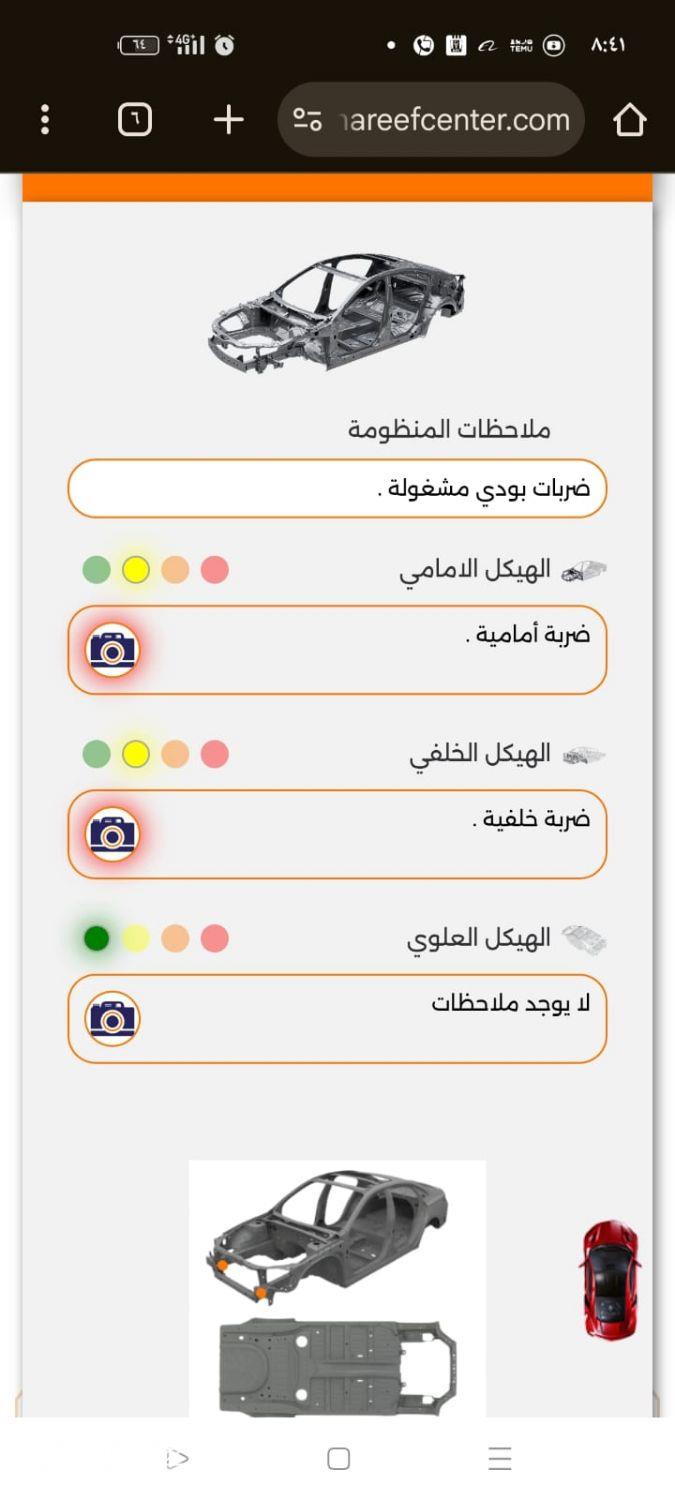Open camera photos for front structure note
Image resolution: width=675 pixels, height=1500 pixels.
[112, 650]
